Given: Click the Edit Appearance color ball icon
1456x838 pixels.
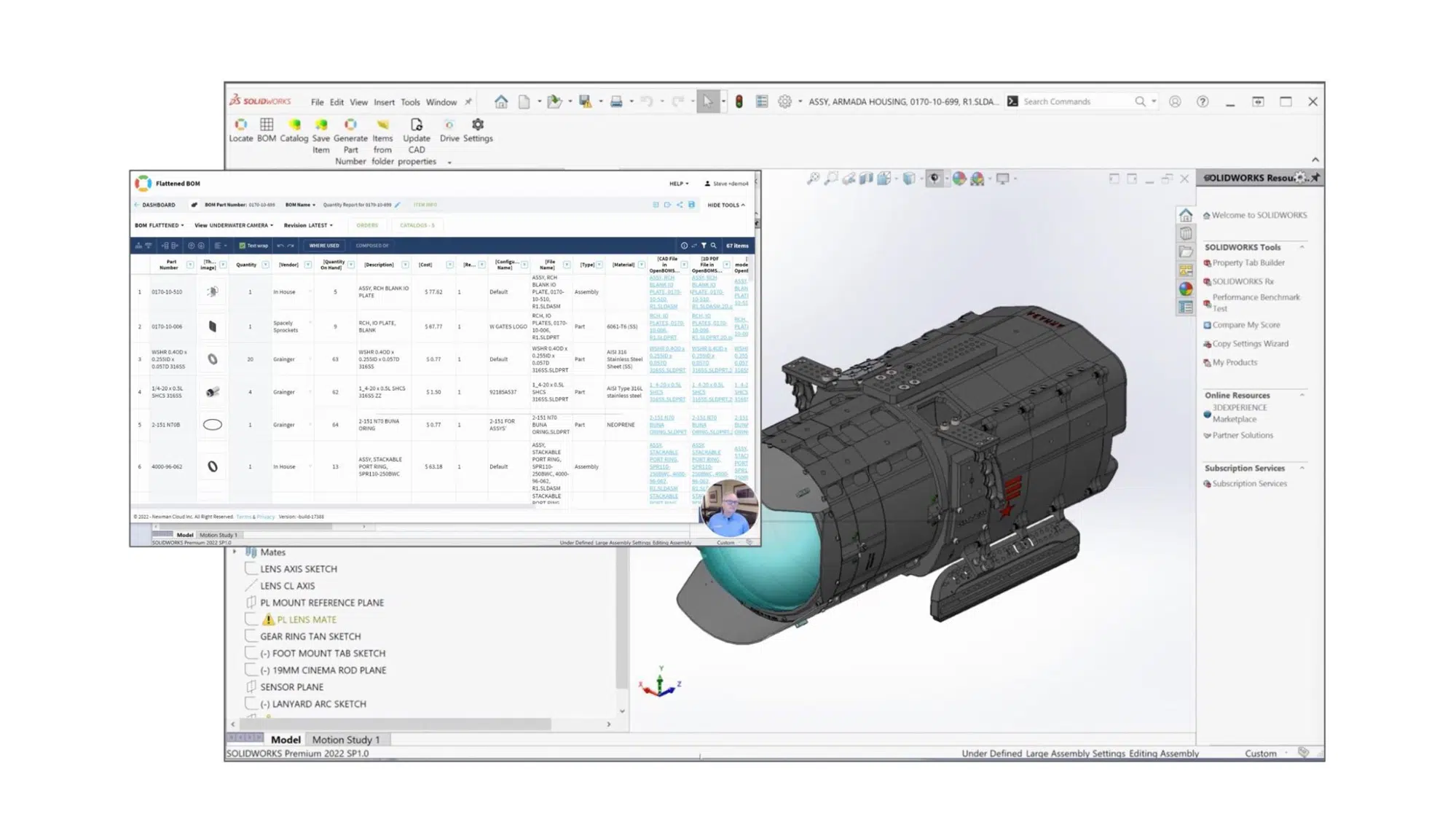Looking at the screenshot, I should [x=959, y=179].
